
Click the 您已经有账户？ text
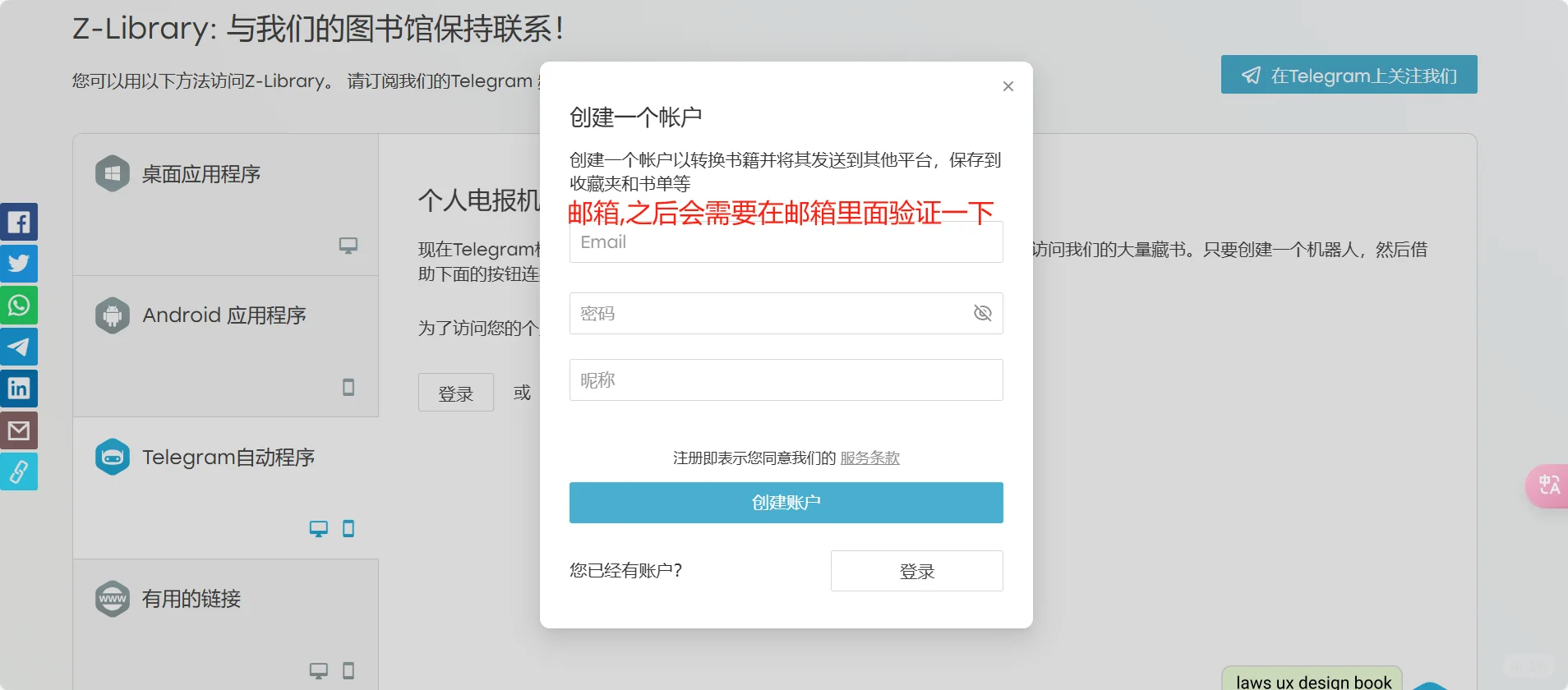coord(625,570)
